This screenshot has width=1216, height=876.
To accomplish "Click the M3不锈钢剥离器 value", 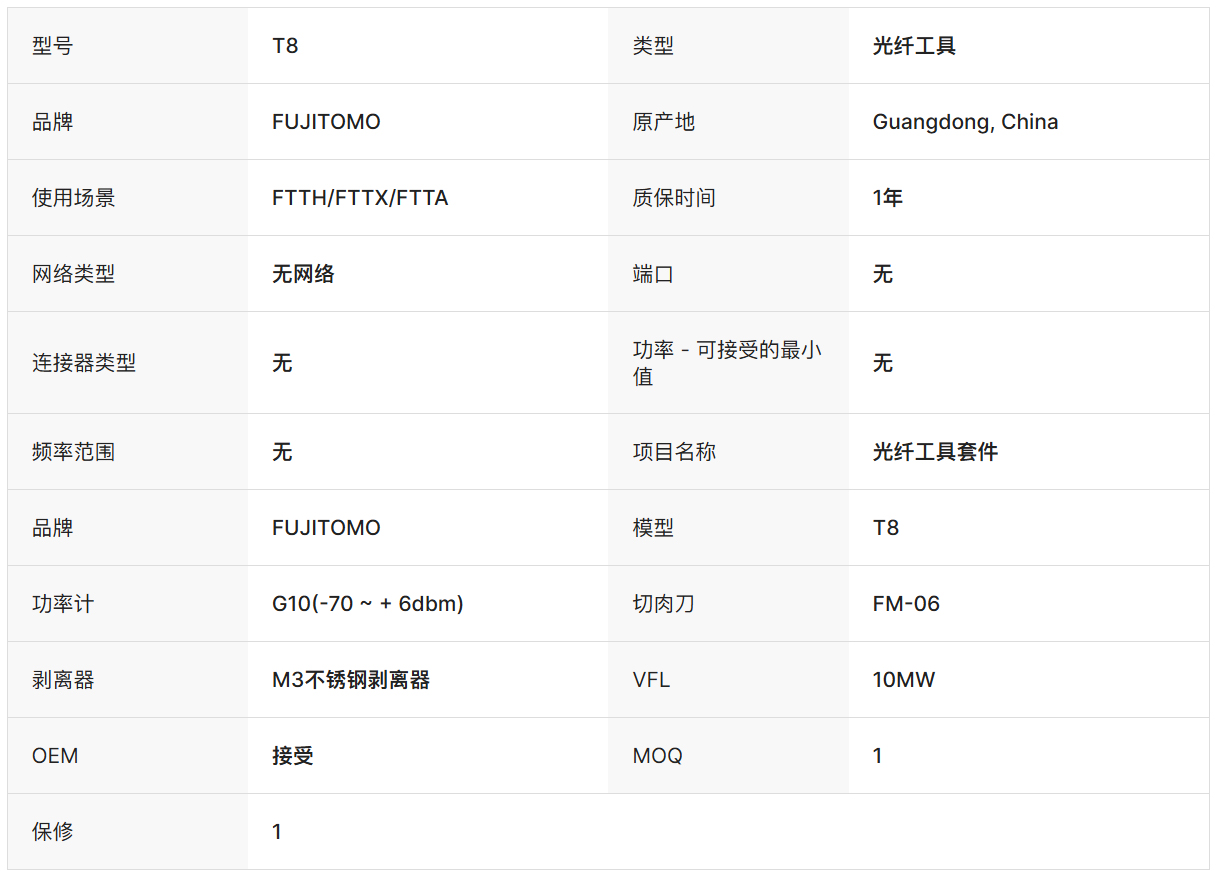I will pyautogui.click(x=351, y=680).
